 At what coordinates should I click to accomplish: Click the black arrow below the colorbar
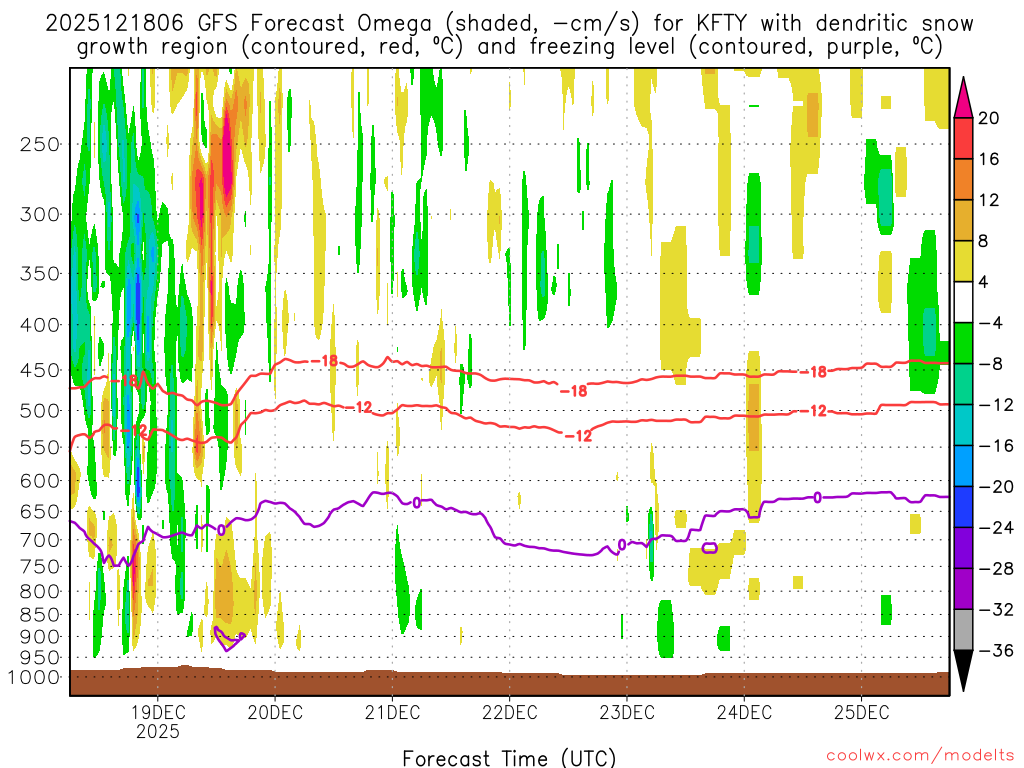963,671
